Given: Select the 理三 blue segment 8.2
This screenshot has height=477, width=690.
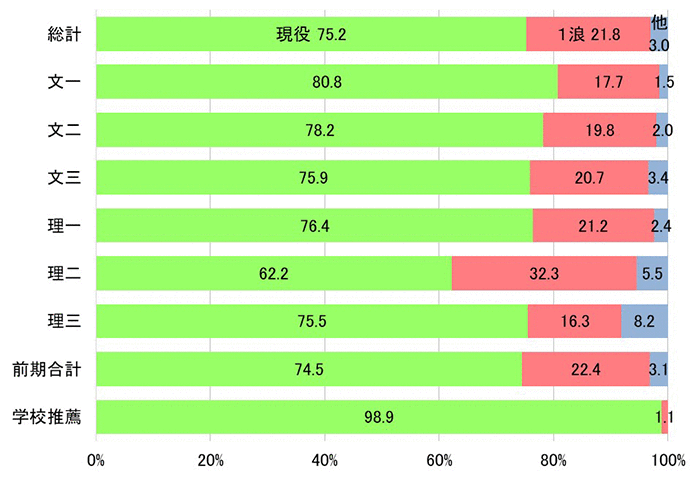Looking at the screenshot, I should click(645, 321).
